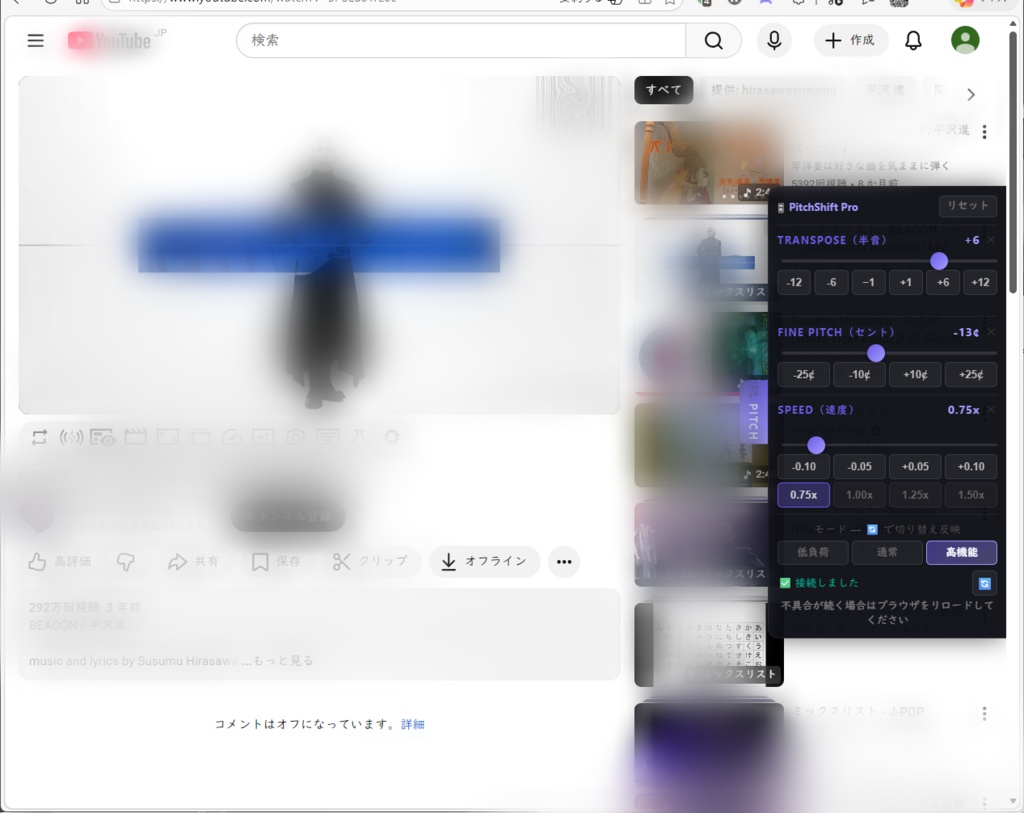1024x813 pixels.
Task: Toggle the video loop icon below the player
Action: click(x=39, y=436)
